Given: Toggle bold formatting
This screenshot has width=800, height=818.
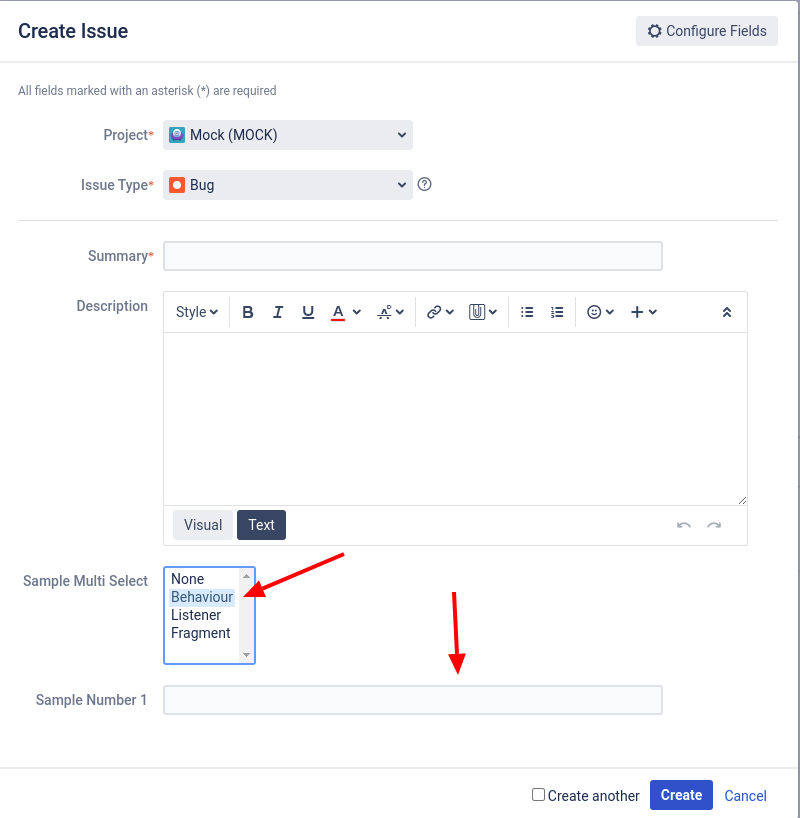Looking at the screenshot, I should [x=248, y=312].
